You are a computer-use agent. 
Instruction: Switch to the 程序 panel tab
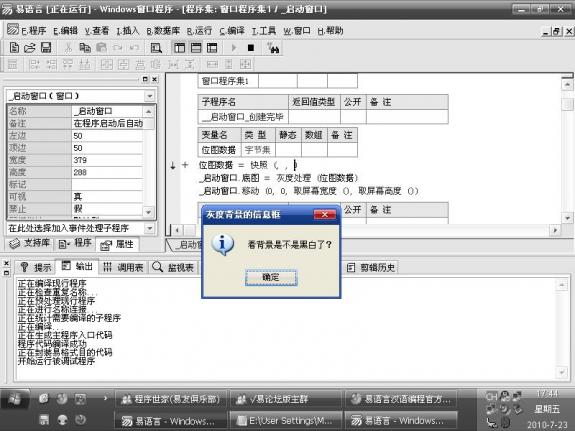[75, 243]
